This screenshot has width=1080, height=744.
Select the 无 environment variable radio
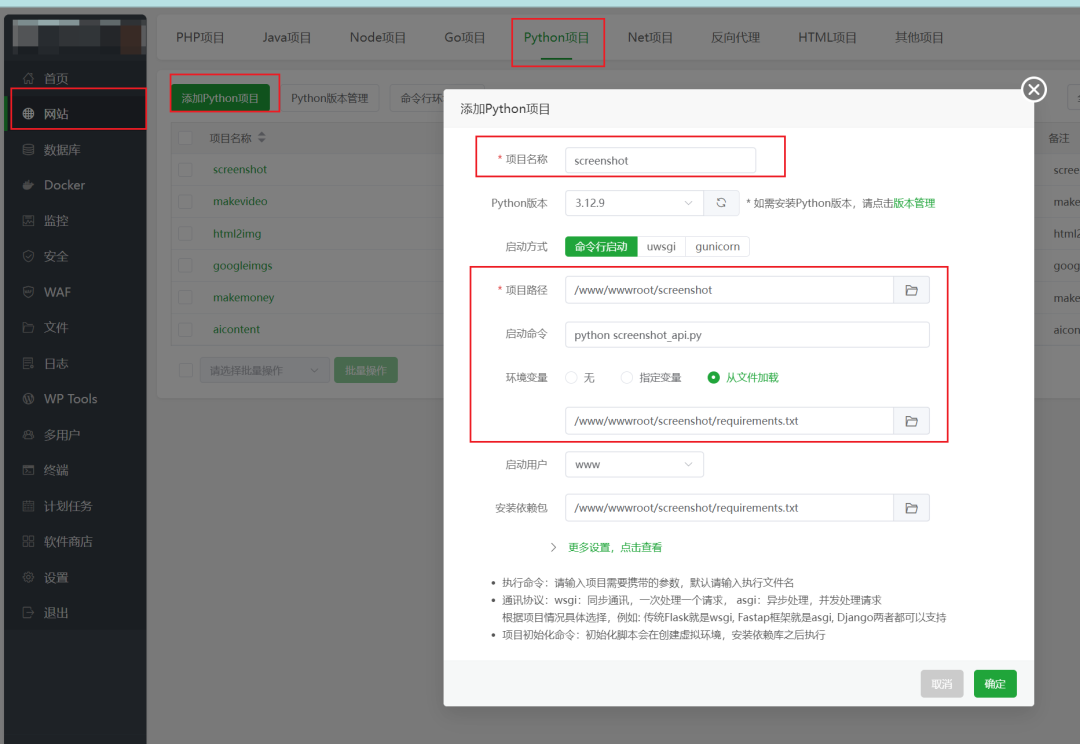(571, 378)
